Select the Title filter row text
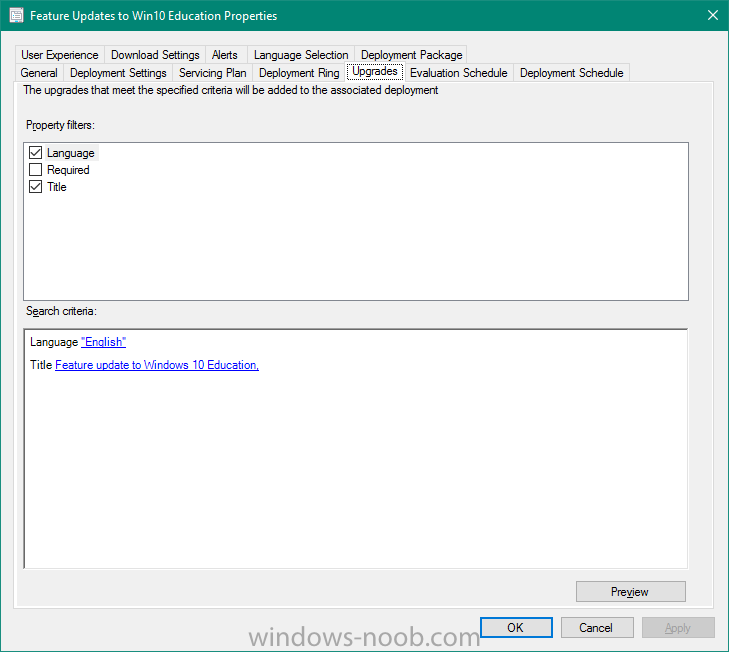The height and width of the screenshot is (652, 729). coord(57,187)
